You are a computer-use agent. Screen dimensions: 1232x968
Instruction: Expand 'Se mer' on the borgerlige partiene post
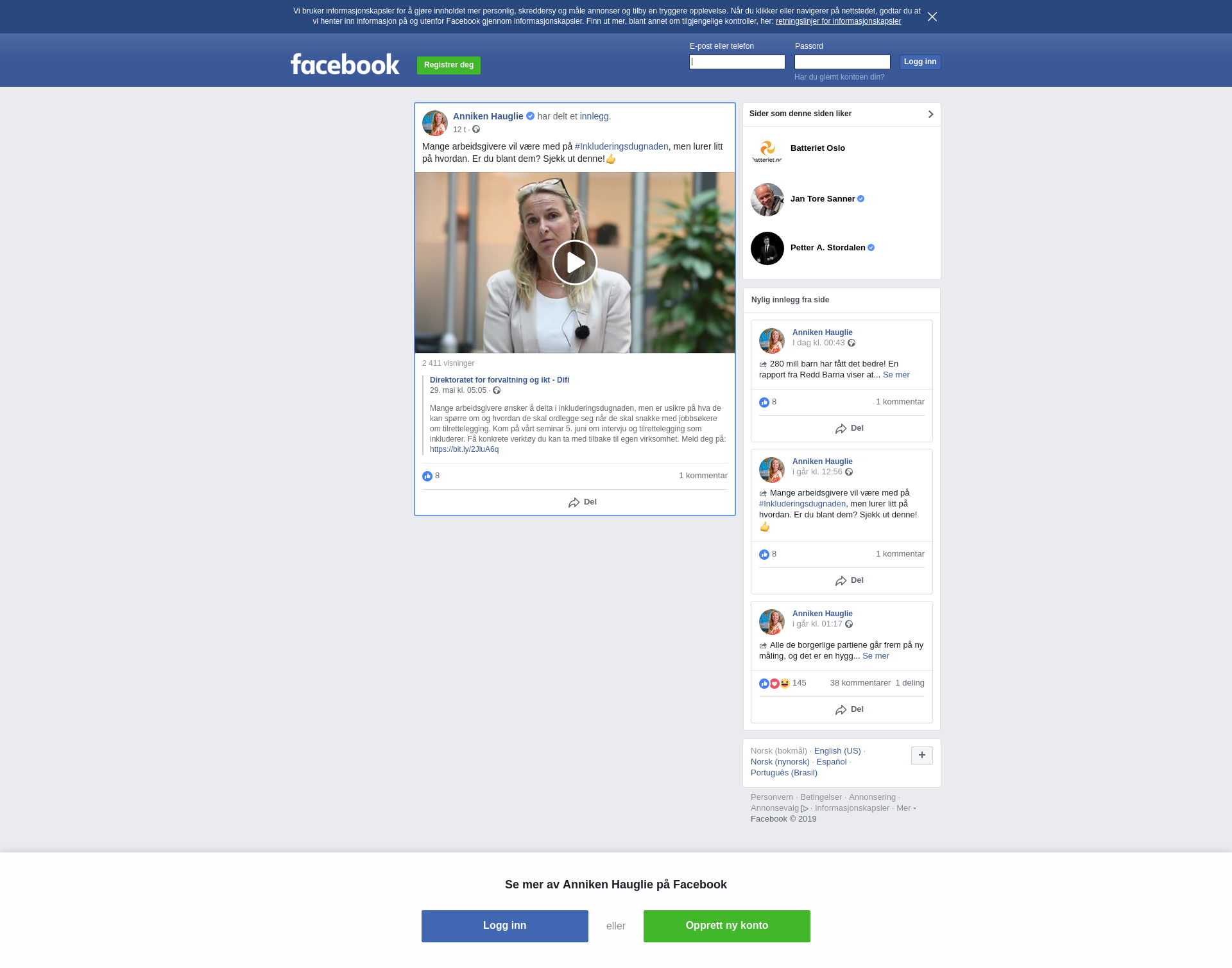[875, 656]
